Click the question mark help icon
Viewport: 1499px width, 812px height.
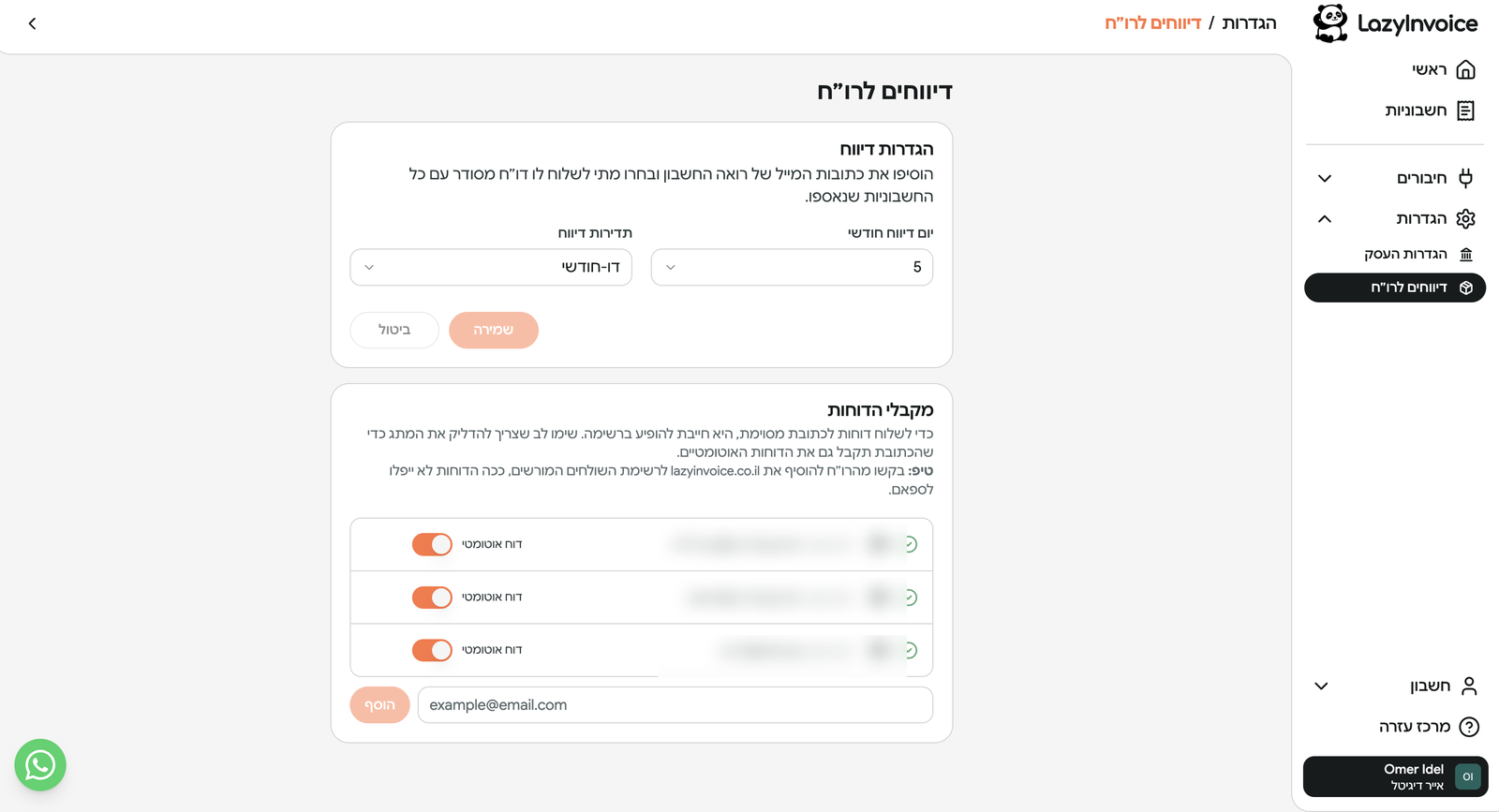click(1469, 727)
